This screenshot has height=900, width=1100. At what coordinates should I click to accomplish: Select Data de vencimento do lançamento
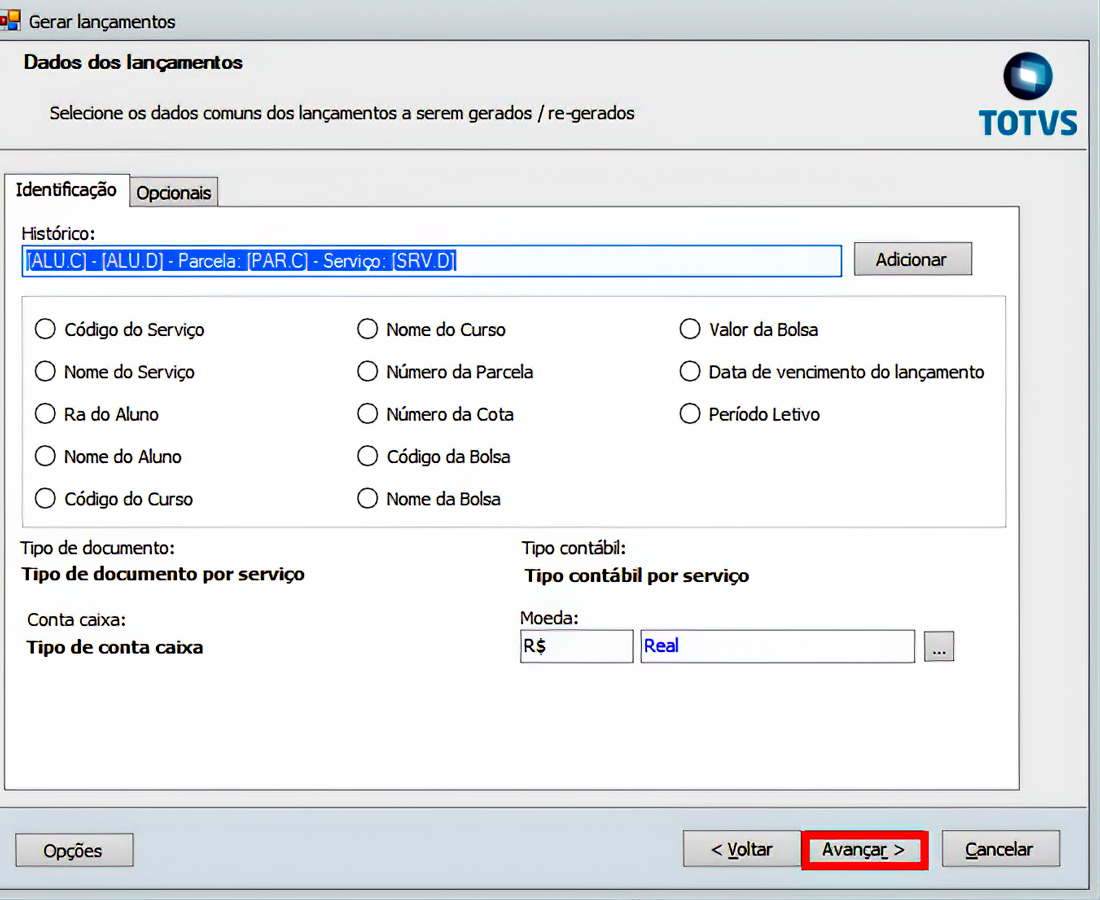689,371
